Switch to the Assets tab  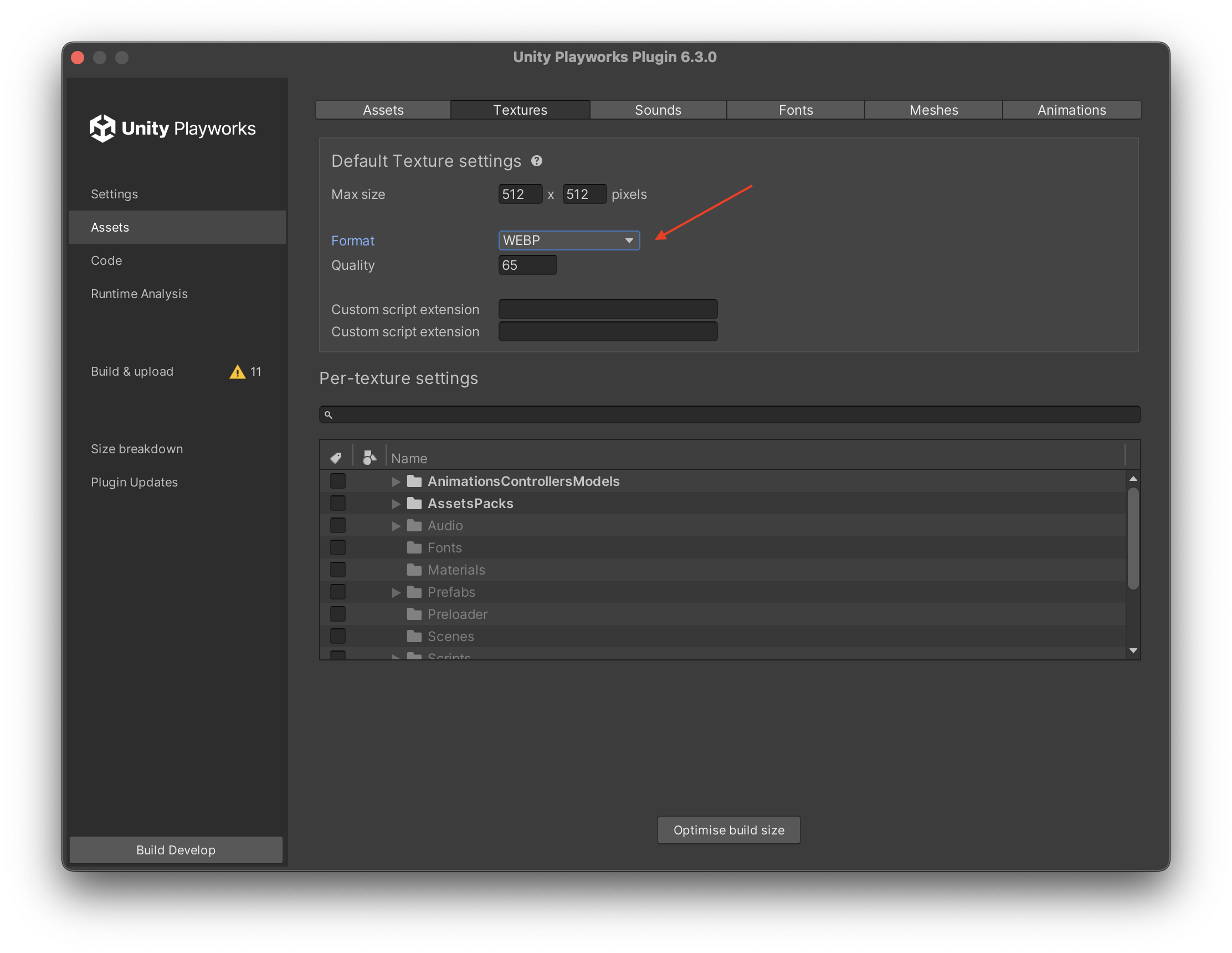point(383,110)
